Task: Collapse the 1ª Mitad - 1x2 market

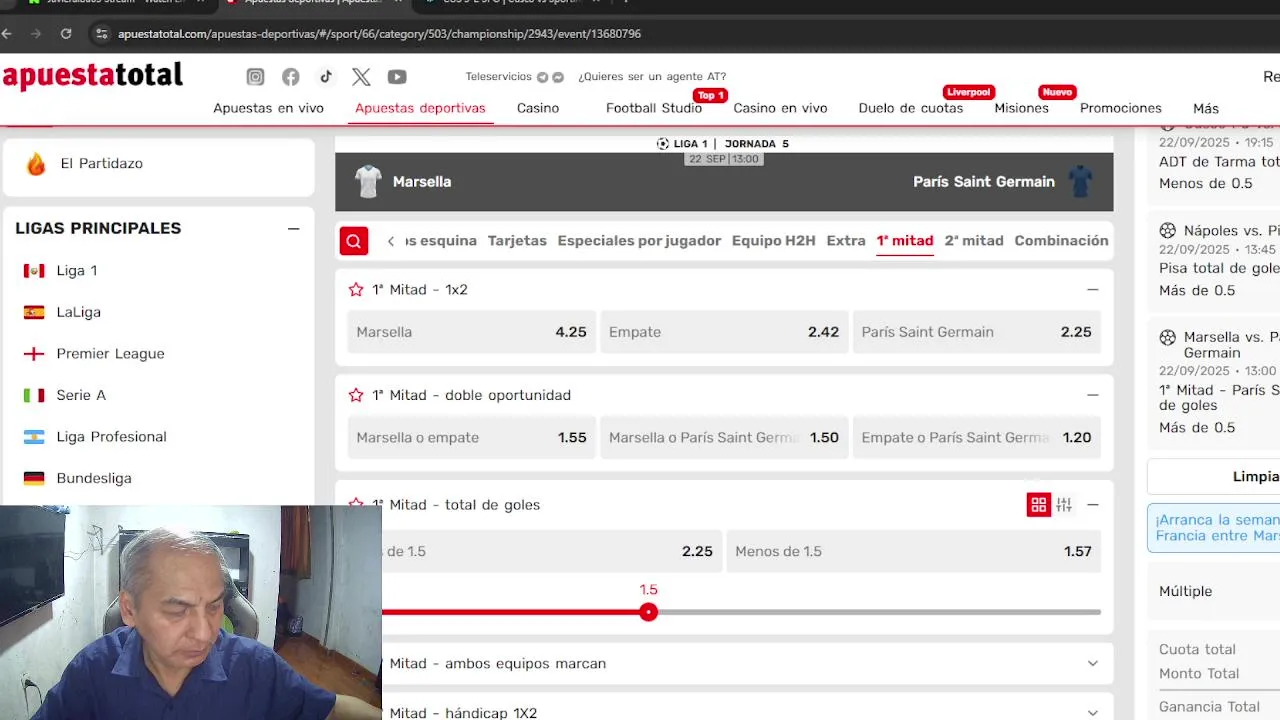Action: point(1092,289)
